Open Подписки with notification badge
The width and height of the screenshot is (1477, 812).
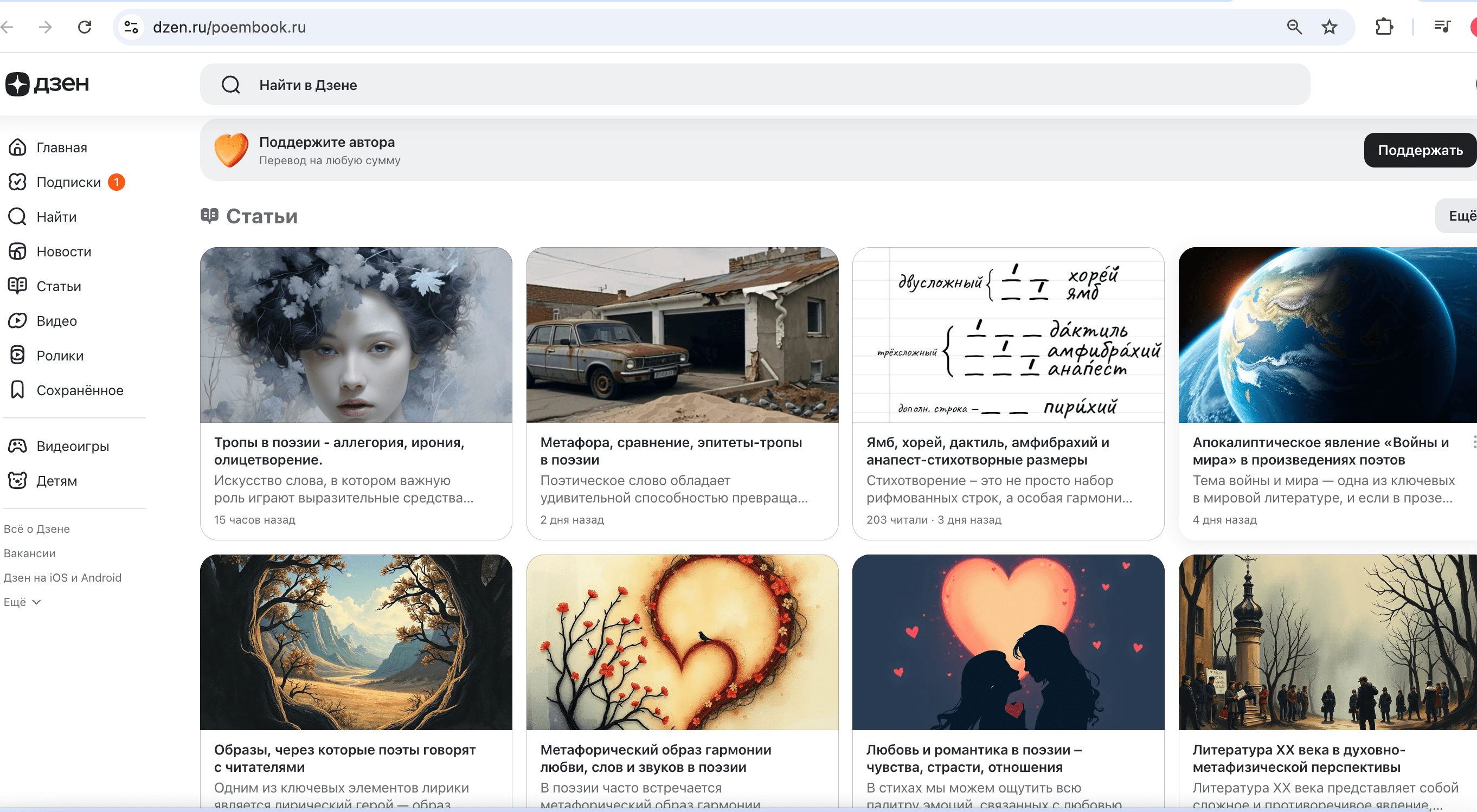[68, 182]
